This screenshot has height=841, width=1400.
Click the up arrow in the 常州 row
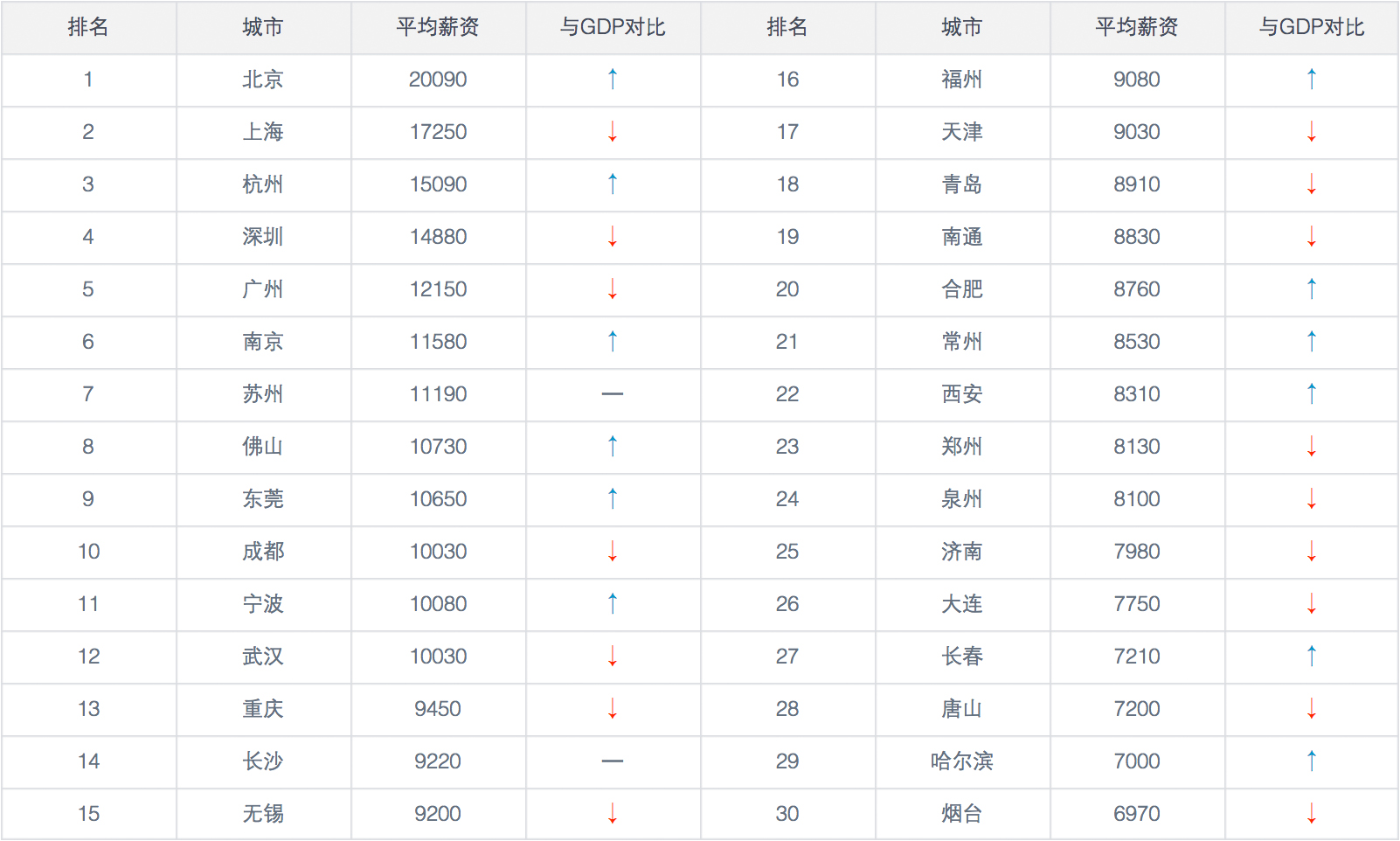click(1312, 342)
